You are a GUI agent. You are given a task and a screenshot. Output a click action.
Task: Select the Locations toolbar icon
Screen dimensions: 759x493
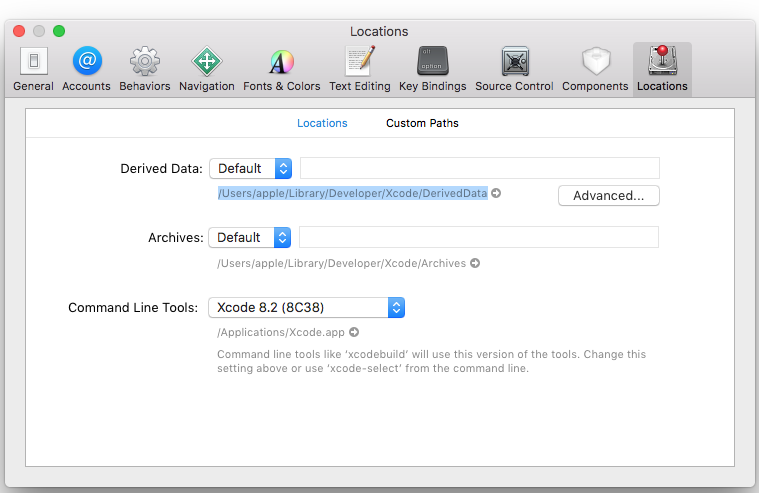662,69
